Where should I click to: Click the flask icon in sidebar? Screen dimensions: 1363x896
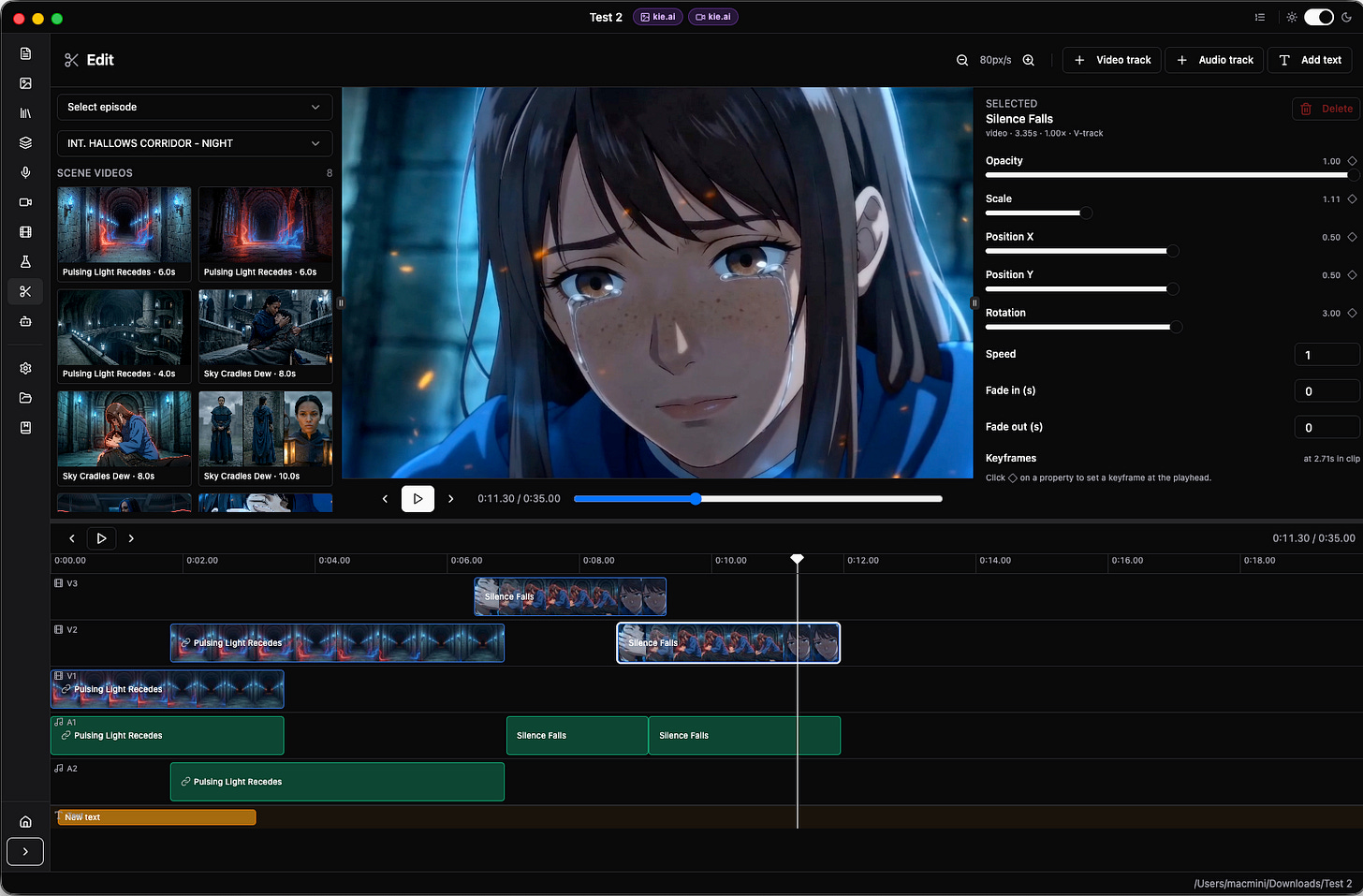pyautogui.click(x=25, y=261)
